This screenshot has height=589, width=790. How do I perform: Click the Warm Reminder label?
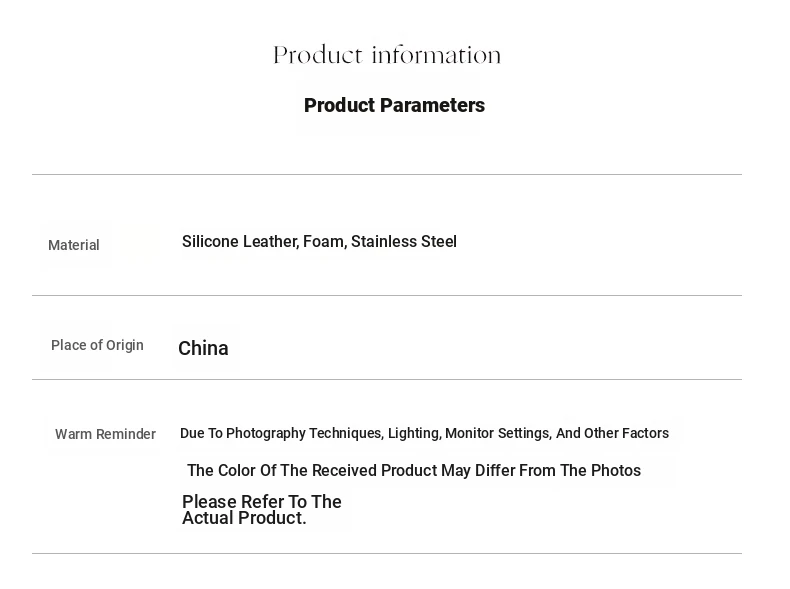(x=105, y=434)
